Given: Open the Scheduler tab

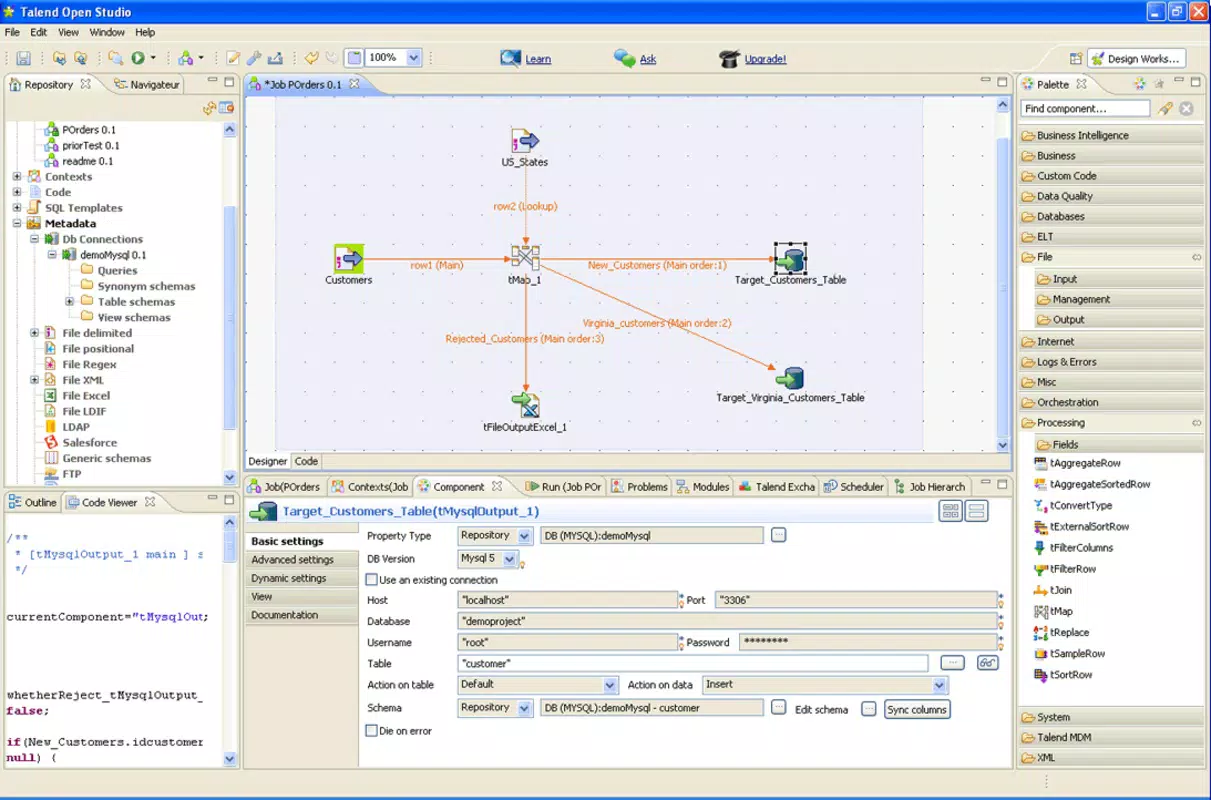Looking at the screenshot, I should pyautogui.click(x=854, y=487).
